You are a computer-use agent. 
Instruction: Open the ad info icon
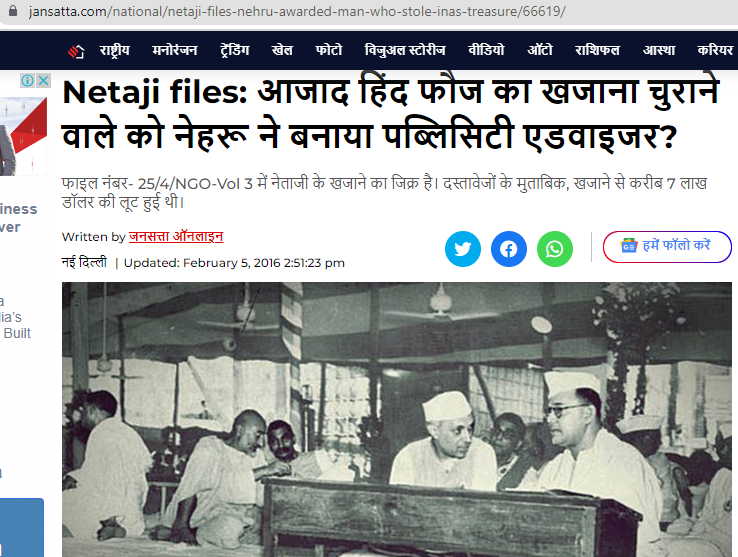[x=28, y=81]
